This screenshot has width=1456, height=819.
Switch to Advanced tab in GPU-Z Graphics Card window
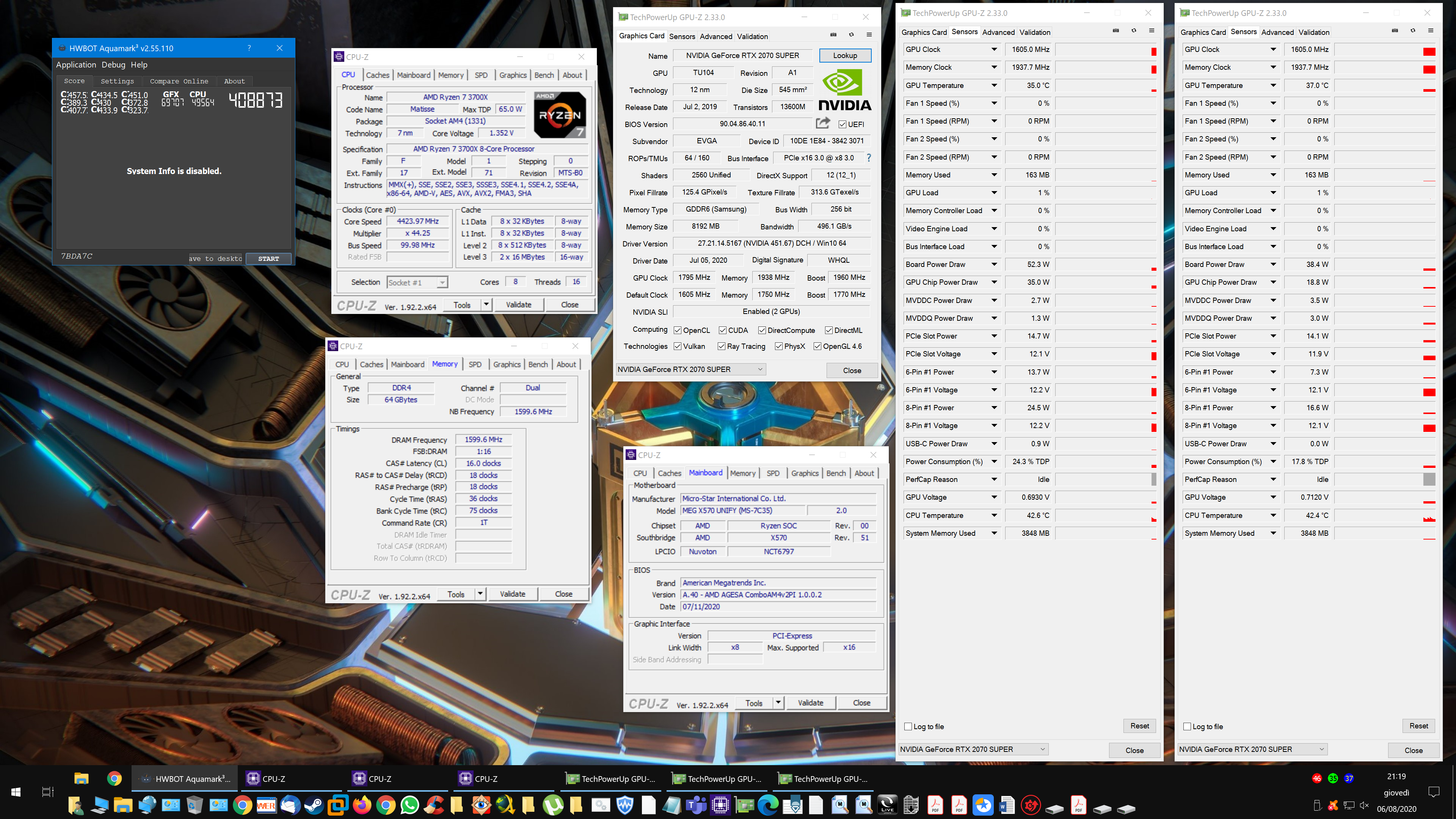(x=715, y=36)
